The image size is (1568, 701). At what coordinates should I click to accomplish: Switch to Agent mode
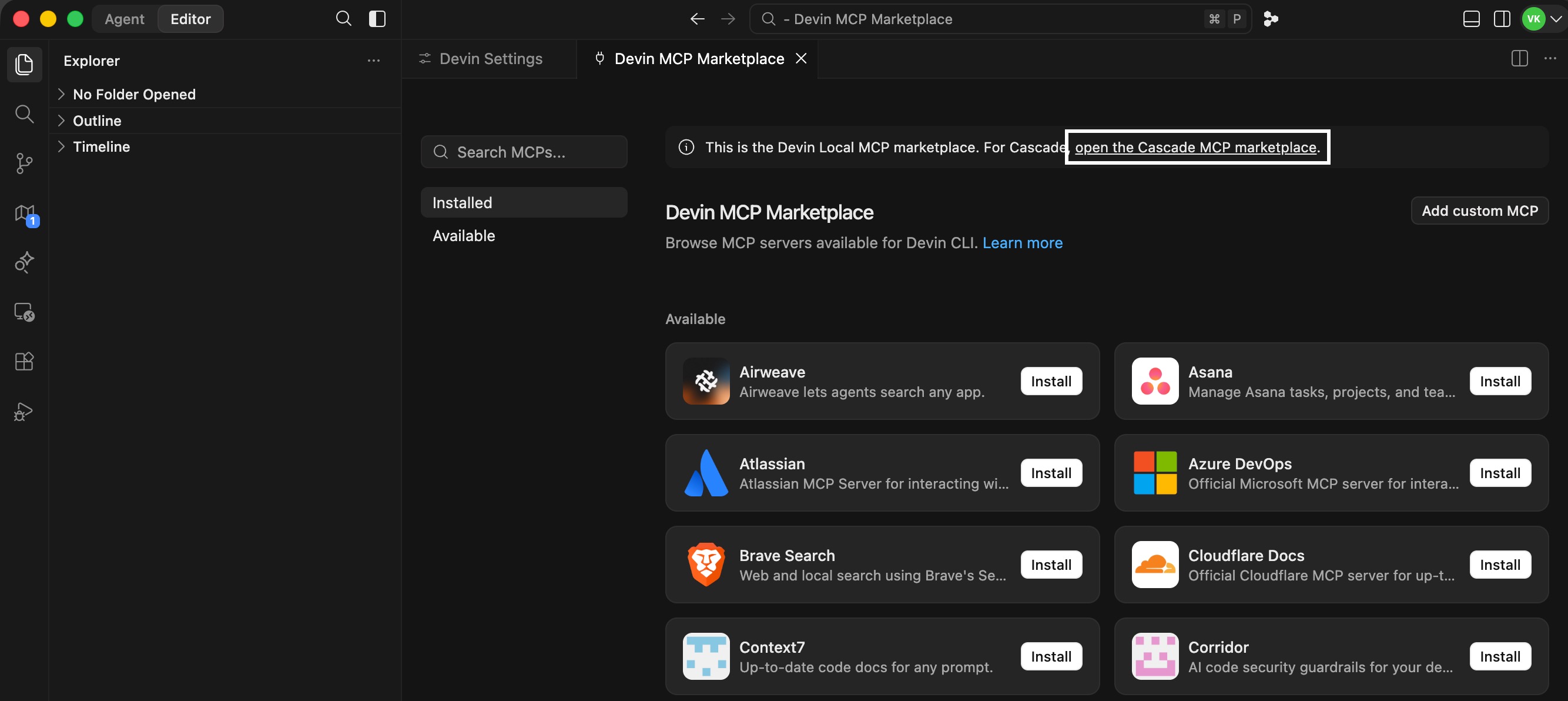124,19
